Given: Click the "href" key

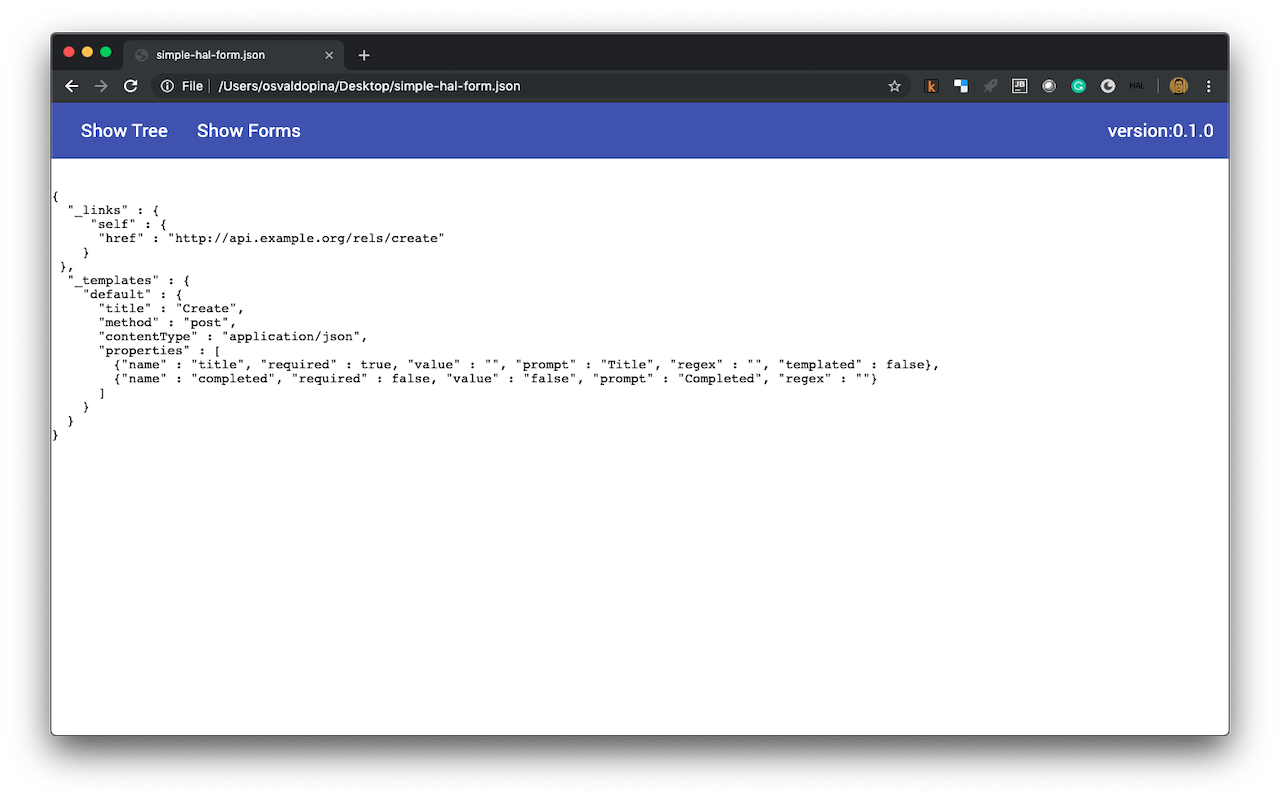Looking at the screenshot, I should [122, 238].
